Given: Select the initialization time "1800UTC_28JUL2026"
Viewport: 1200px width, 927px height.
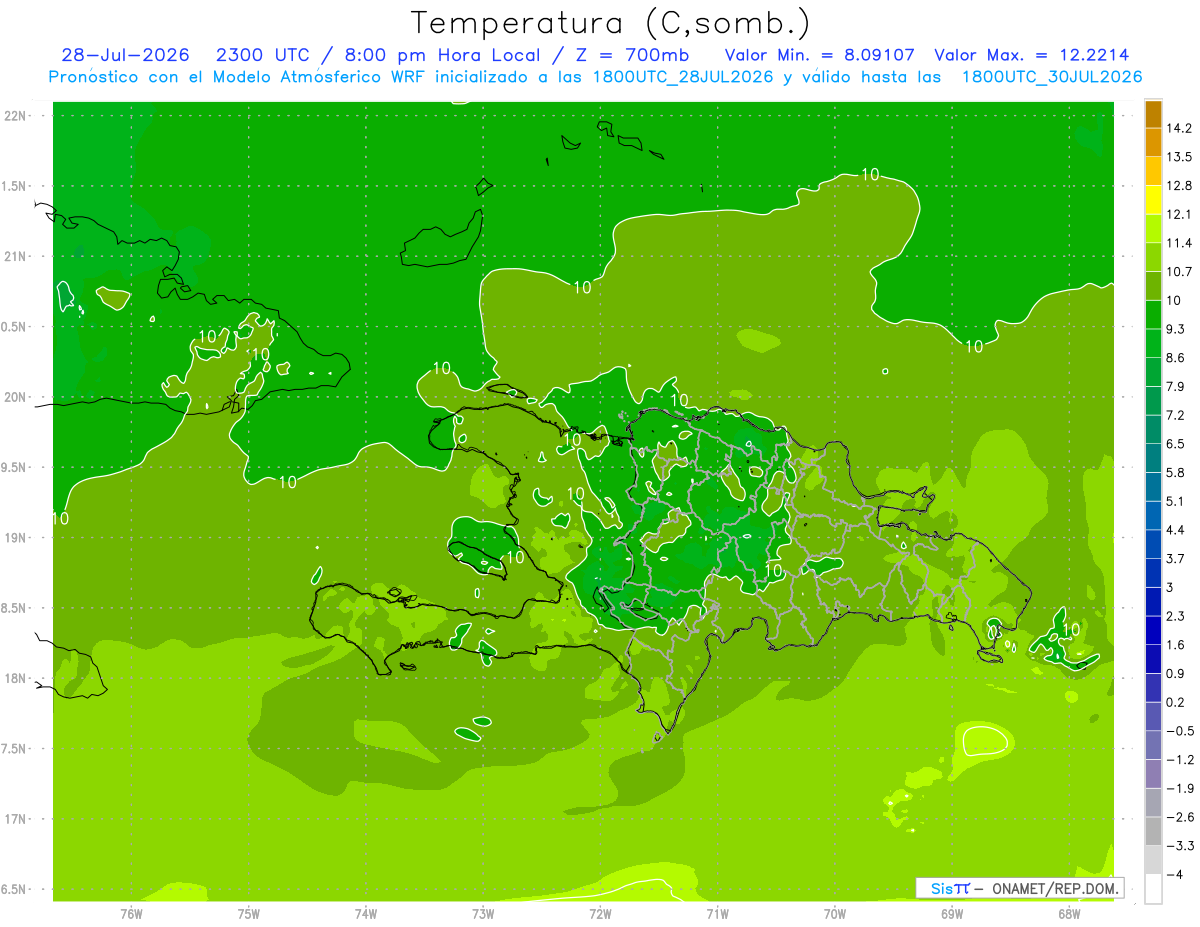Looking at the screenshot, I should pyautogui.click(x=680, y=77).
